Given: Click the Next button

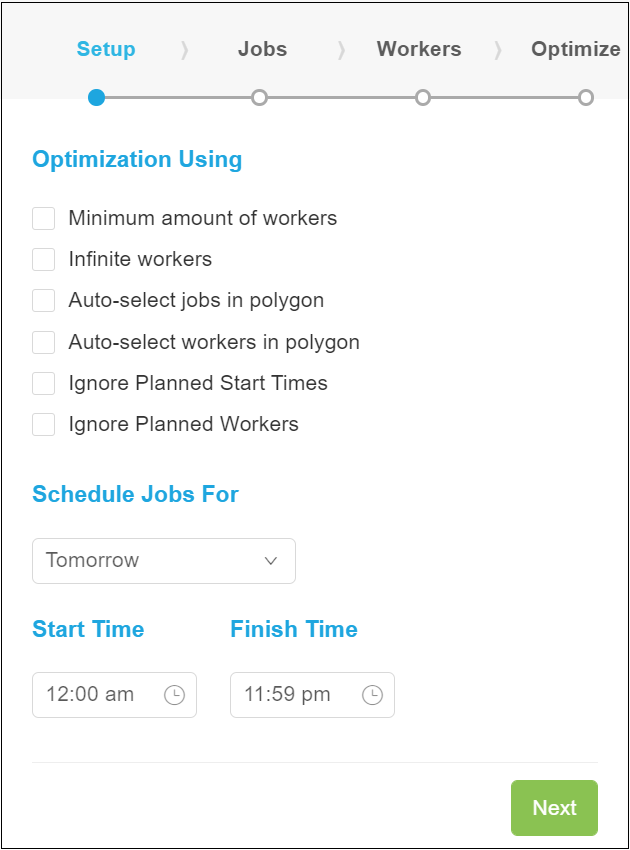Looking at the screenshot, I should tap(554, 808).
